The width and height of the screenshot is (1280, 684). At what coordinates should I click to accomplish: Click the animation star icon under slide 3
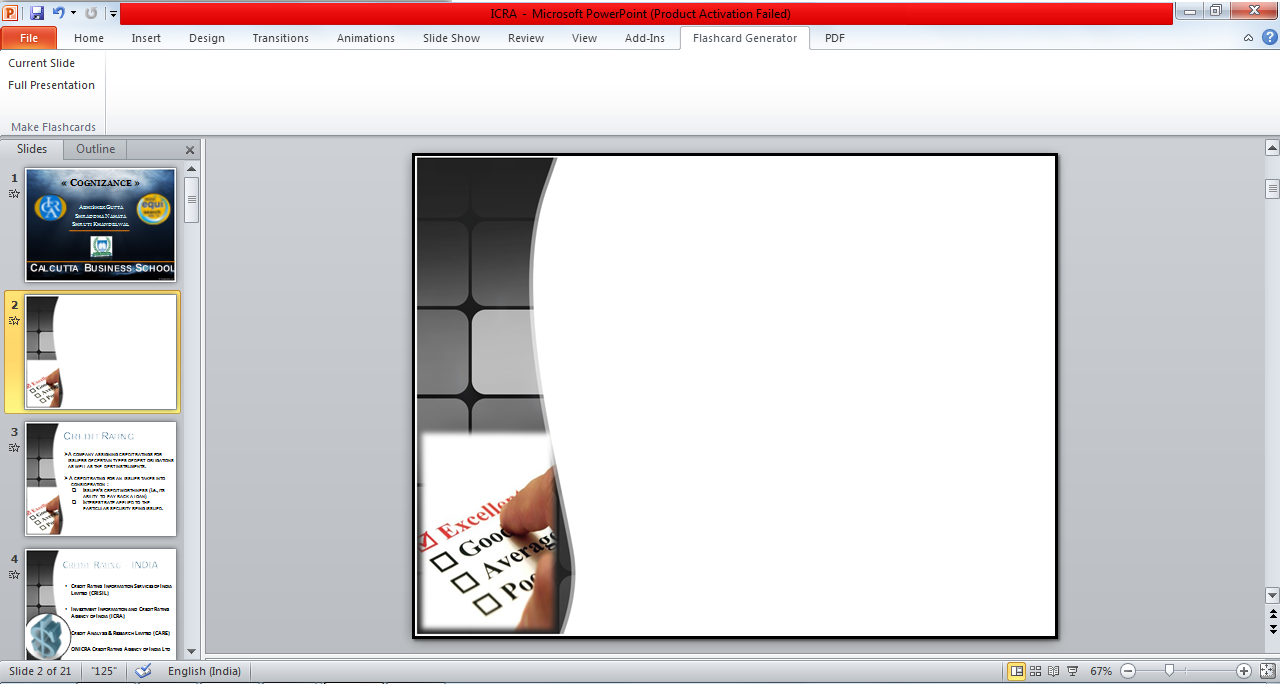[x=14, y=448]
